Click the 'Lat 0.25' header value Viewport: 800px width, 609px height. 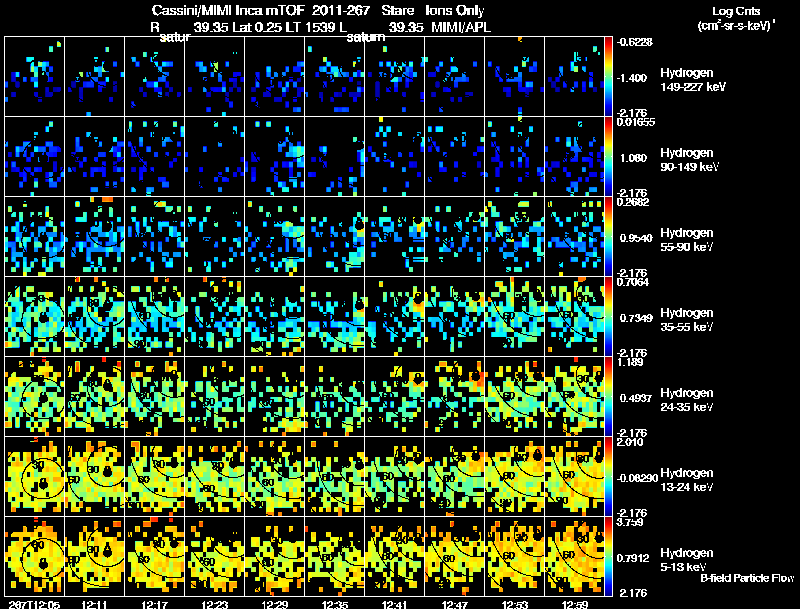257,27
